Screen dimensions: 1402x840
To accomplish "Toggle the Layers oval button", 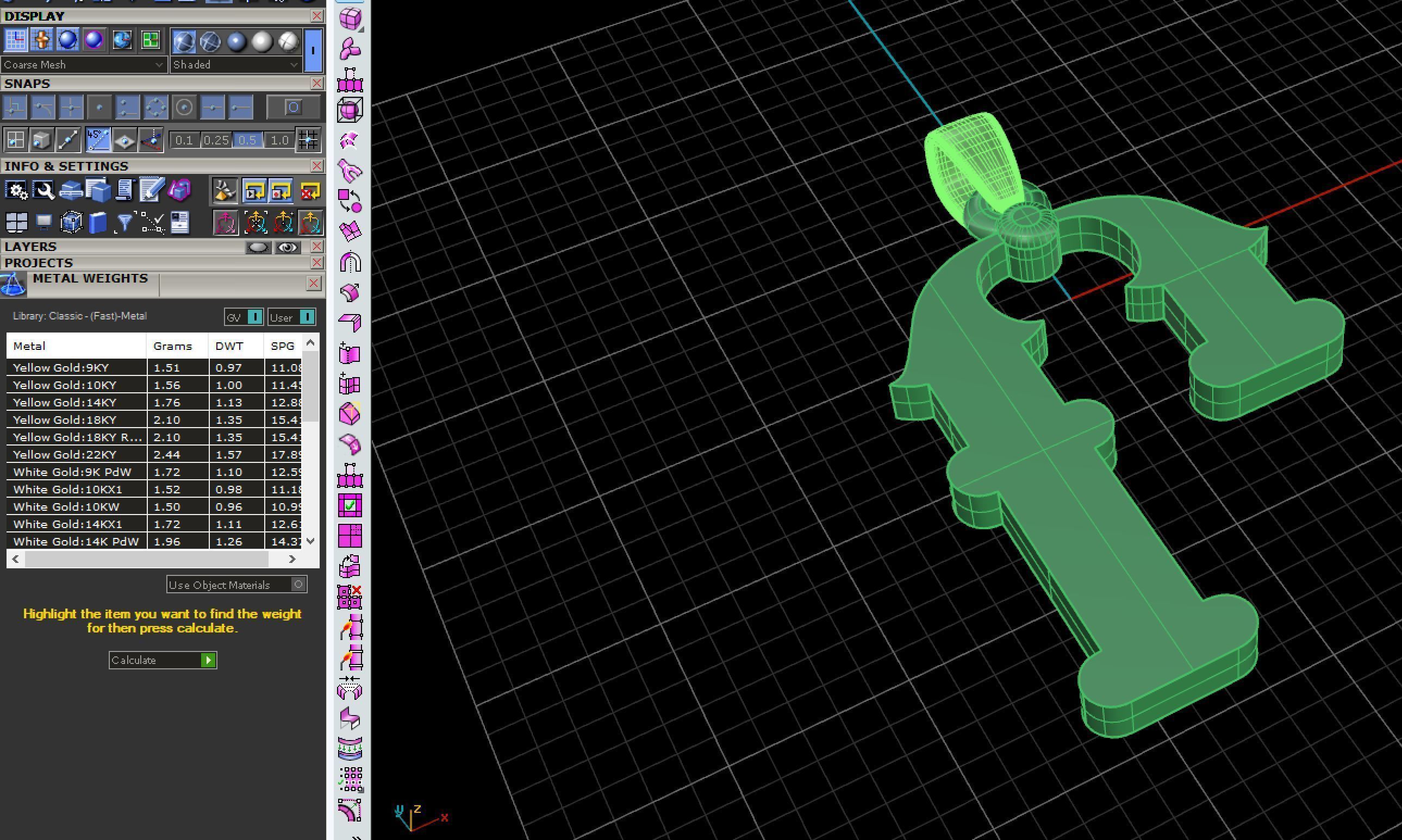I will [258, 247].
